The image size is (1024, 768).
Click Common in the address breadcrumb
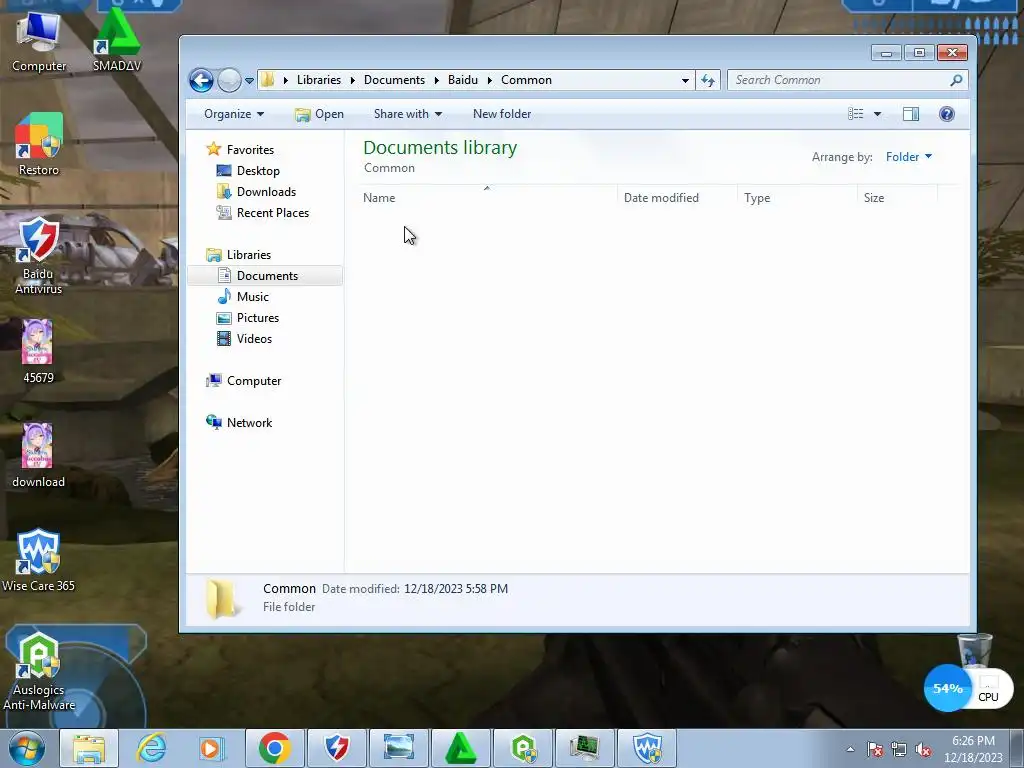click(x=526, y=80)
